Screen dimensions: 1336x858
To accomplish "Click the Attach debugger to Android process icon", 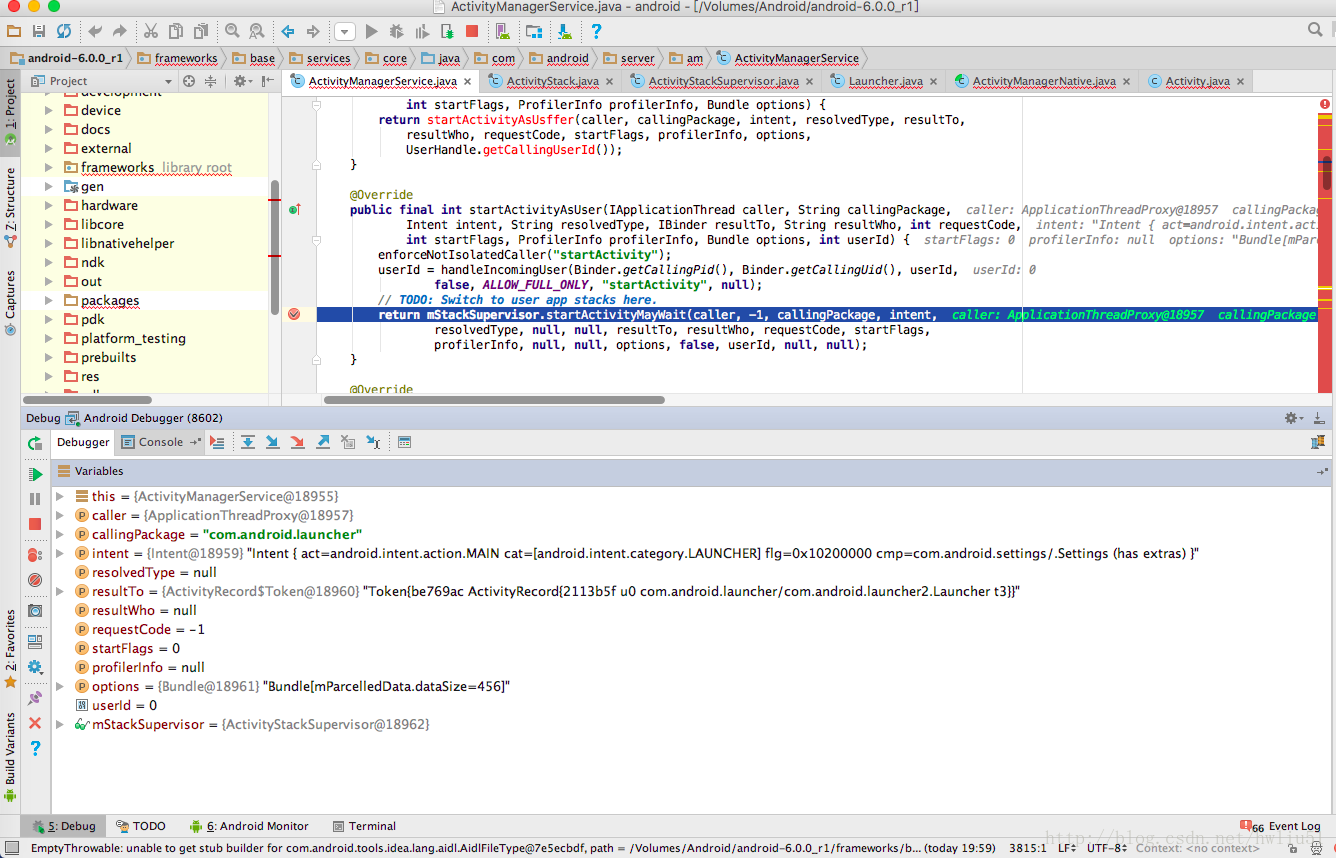I will 447,32.
